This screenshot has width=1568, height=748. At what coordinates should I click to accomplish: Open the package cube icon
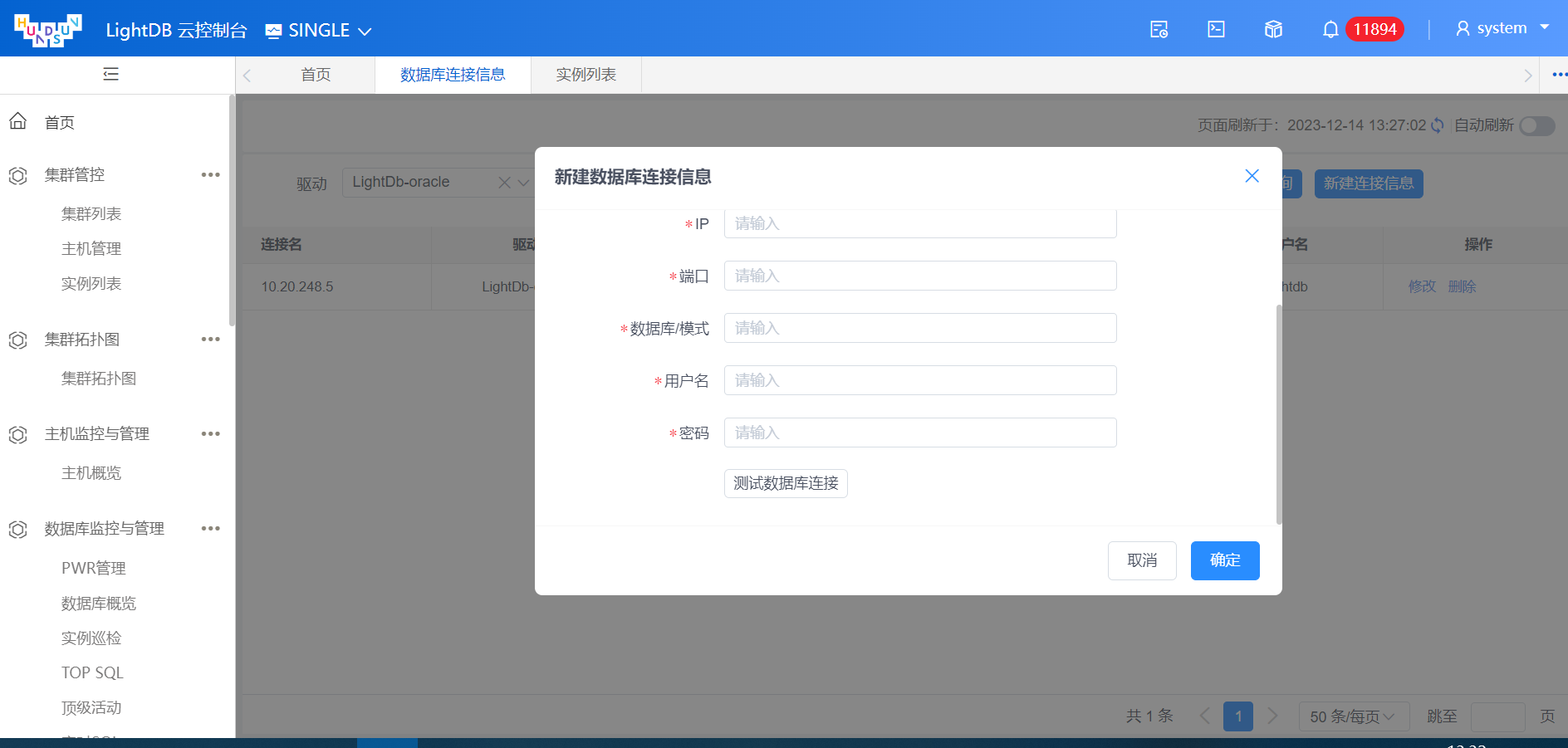[1273, 30]
